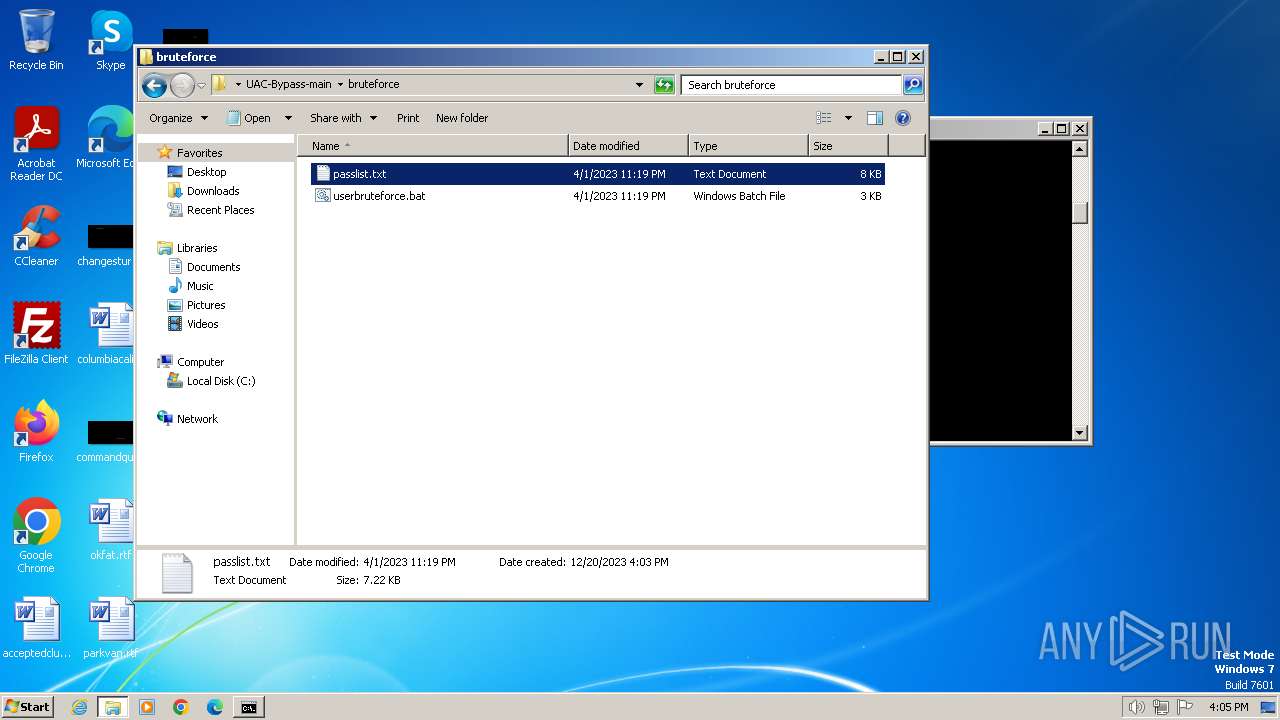
Task: Open the Music library
Action: pyautogui.click(x=200, y=286)
